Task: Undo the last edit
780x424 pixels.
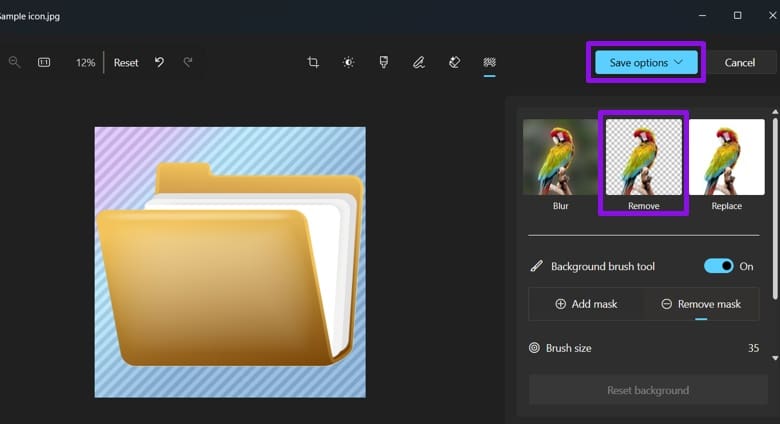Action: pyautogui.click(x=159, y=62)
